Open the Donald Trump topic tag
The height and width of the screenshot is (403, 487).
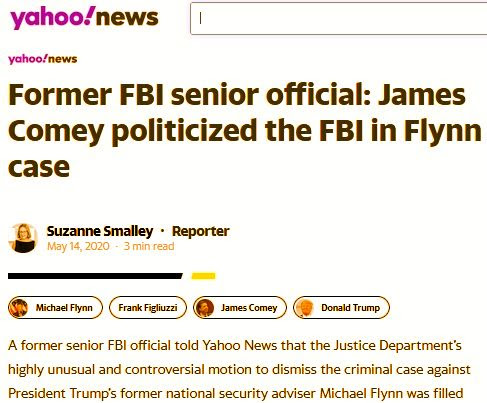coord(341,307)
